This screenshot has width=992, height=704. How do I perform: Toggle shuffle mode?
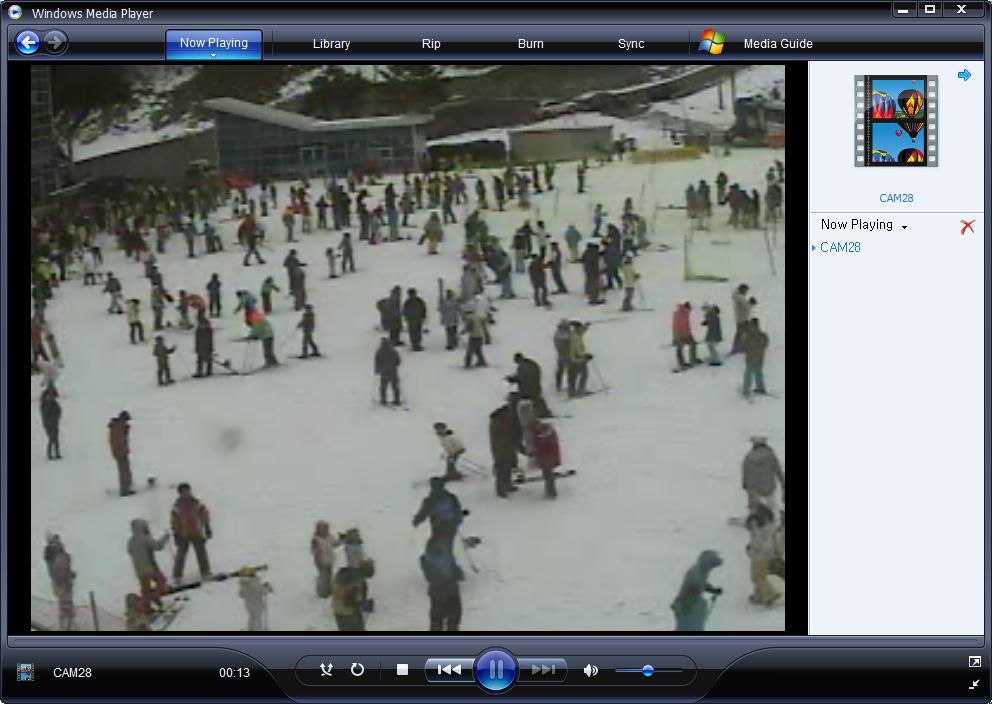(x=326, y=670)
